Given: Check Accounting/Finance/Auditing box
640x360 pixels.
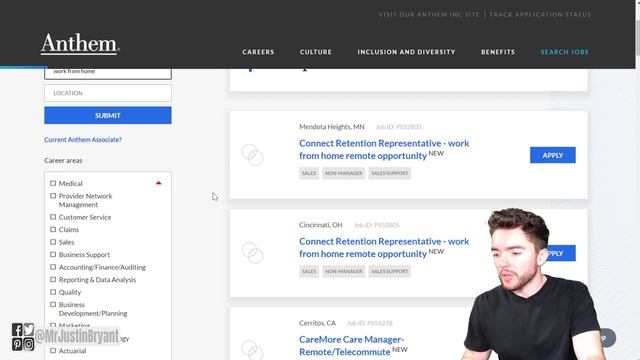Looking at the screenshot, I should 53,267.
